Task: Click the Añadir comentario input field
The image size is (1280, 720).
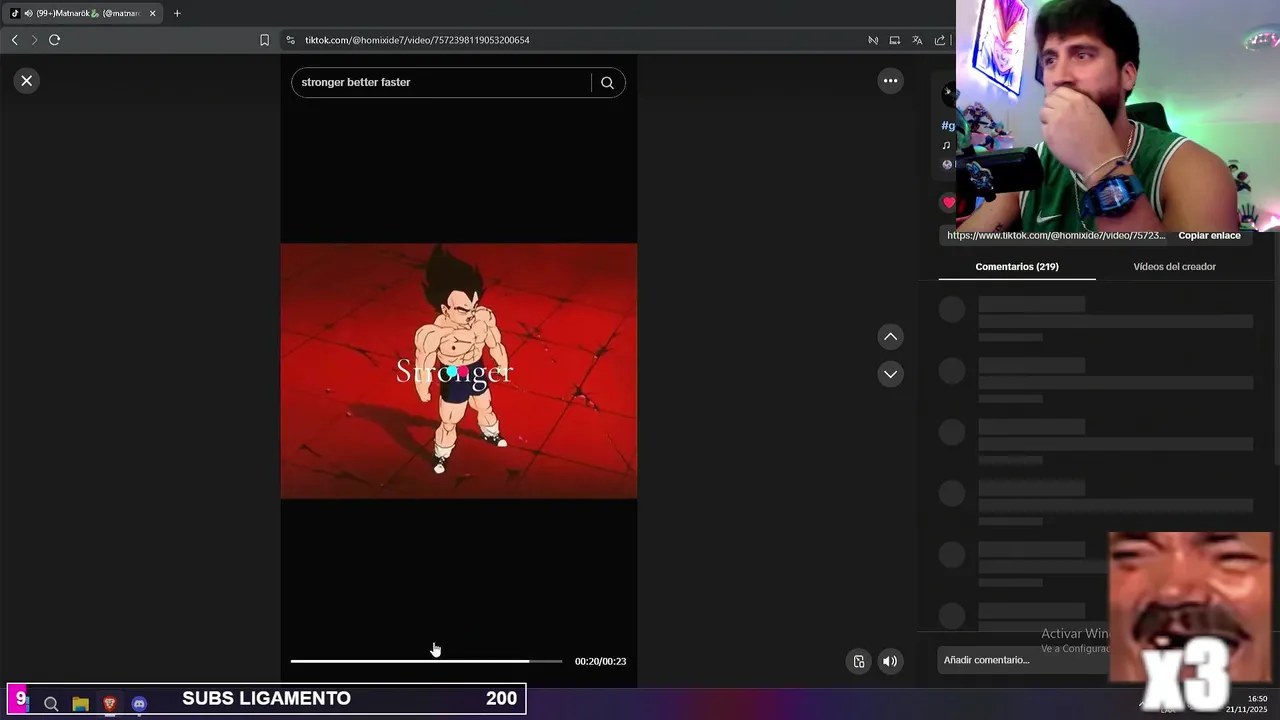Action: pyautogui.click(x=1024, y=660)
